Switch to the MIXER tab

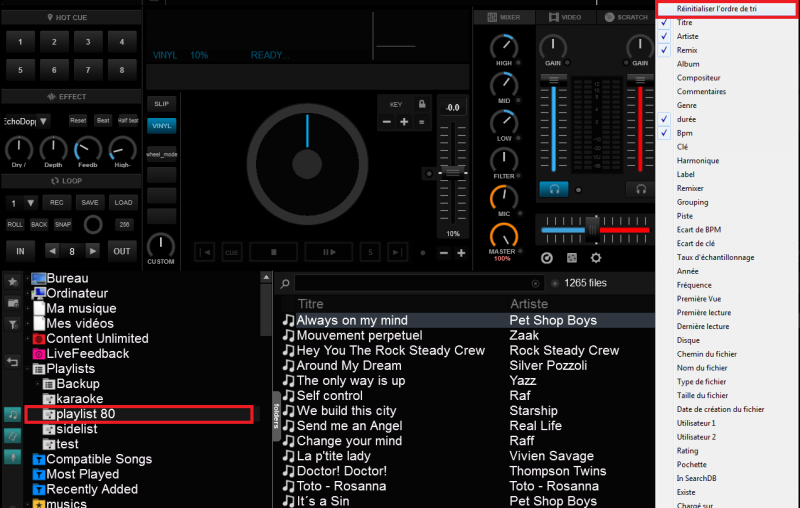[504, 17]
